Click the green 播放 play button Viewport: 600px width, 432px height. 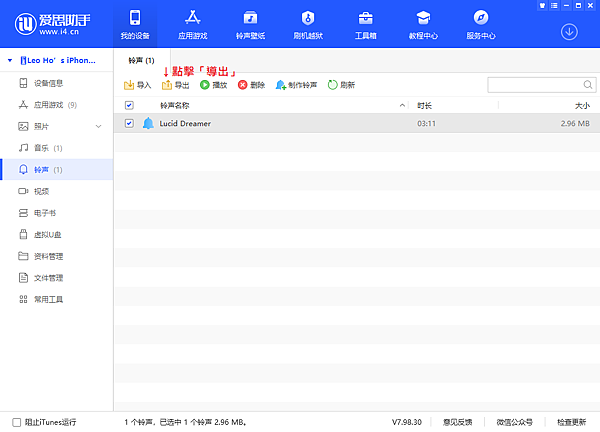pyautogui.click(x=214, y=85)
